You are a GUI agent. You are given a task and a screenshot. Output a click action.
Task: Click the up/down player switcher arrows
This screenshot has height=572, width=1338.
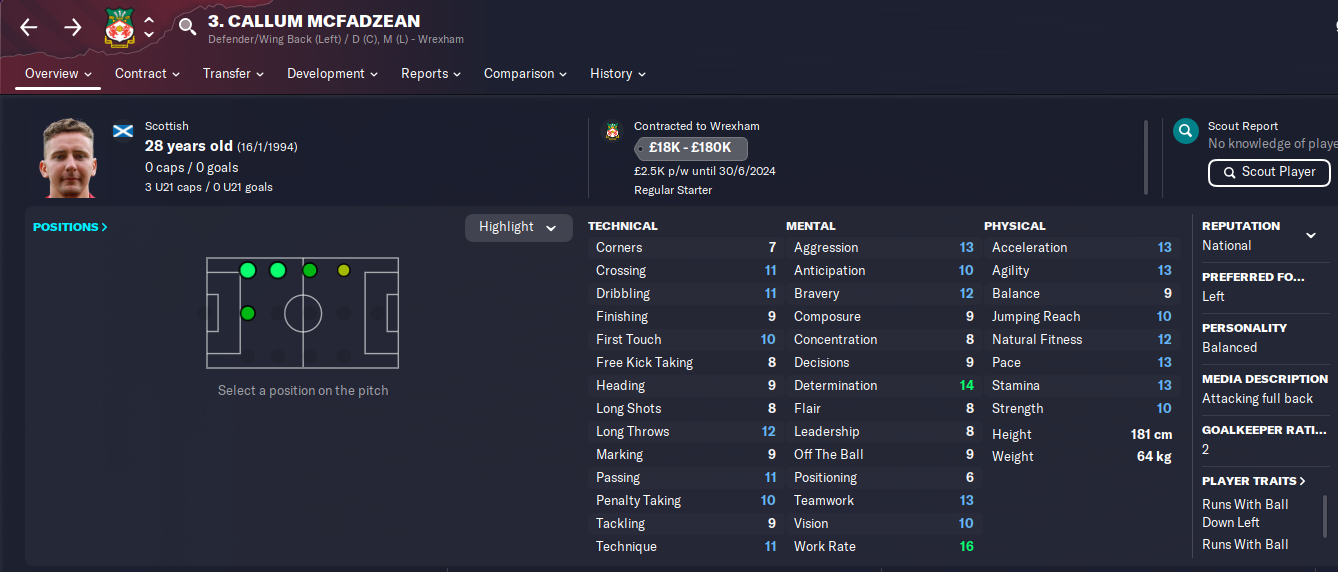149,27
